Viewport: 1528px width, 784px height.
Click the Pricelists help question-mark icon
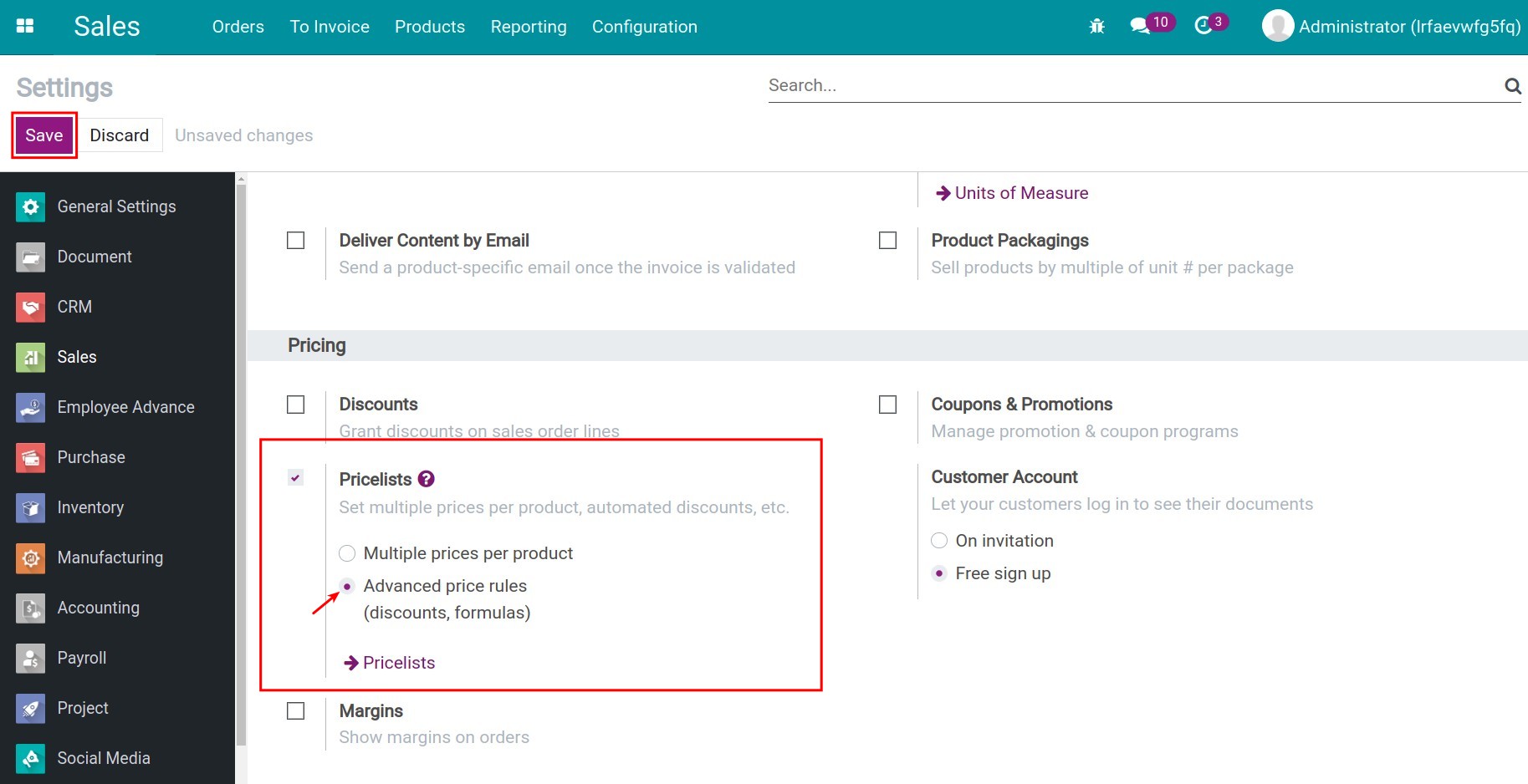427,479
